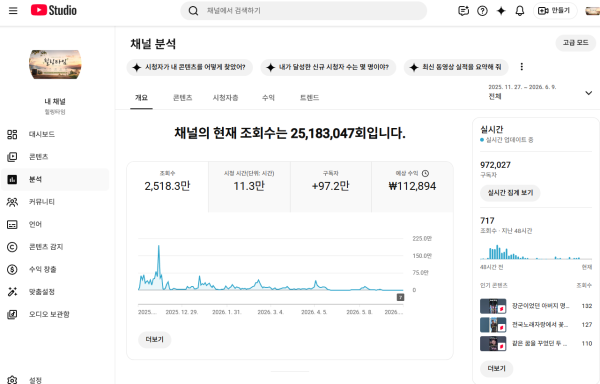Switch to the 시청자층 tab

(225, 98)
